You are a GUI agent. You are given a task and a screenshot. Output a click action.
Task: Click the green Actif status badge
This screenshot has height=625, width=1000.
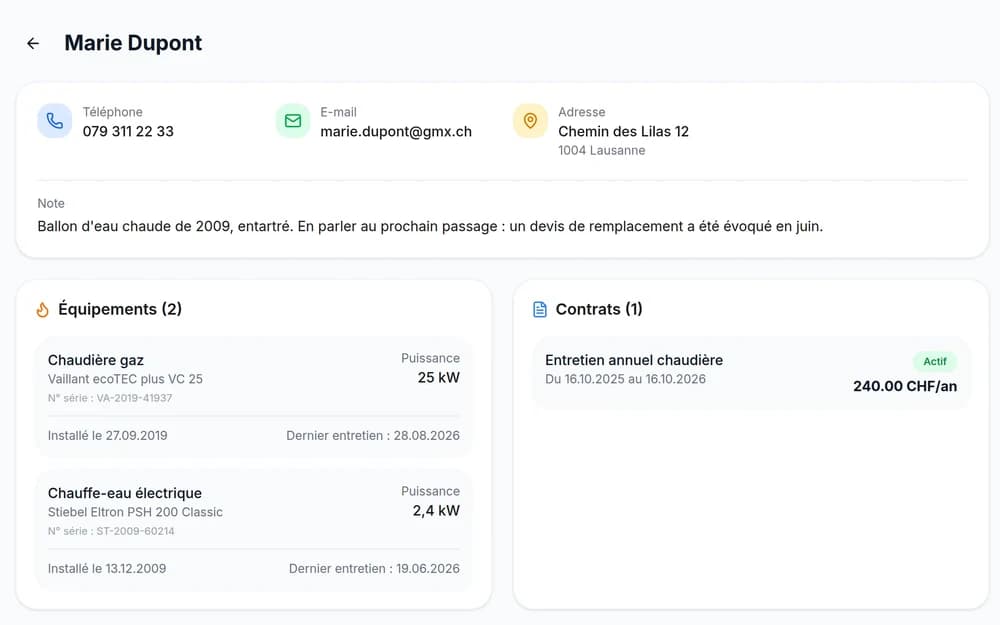click(935, 362)
